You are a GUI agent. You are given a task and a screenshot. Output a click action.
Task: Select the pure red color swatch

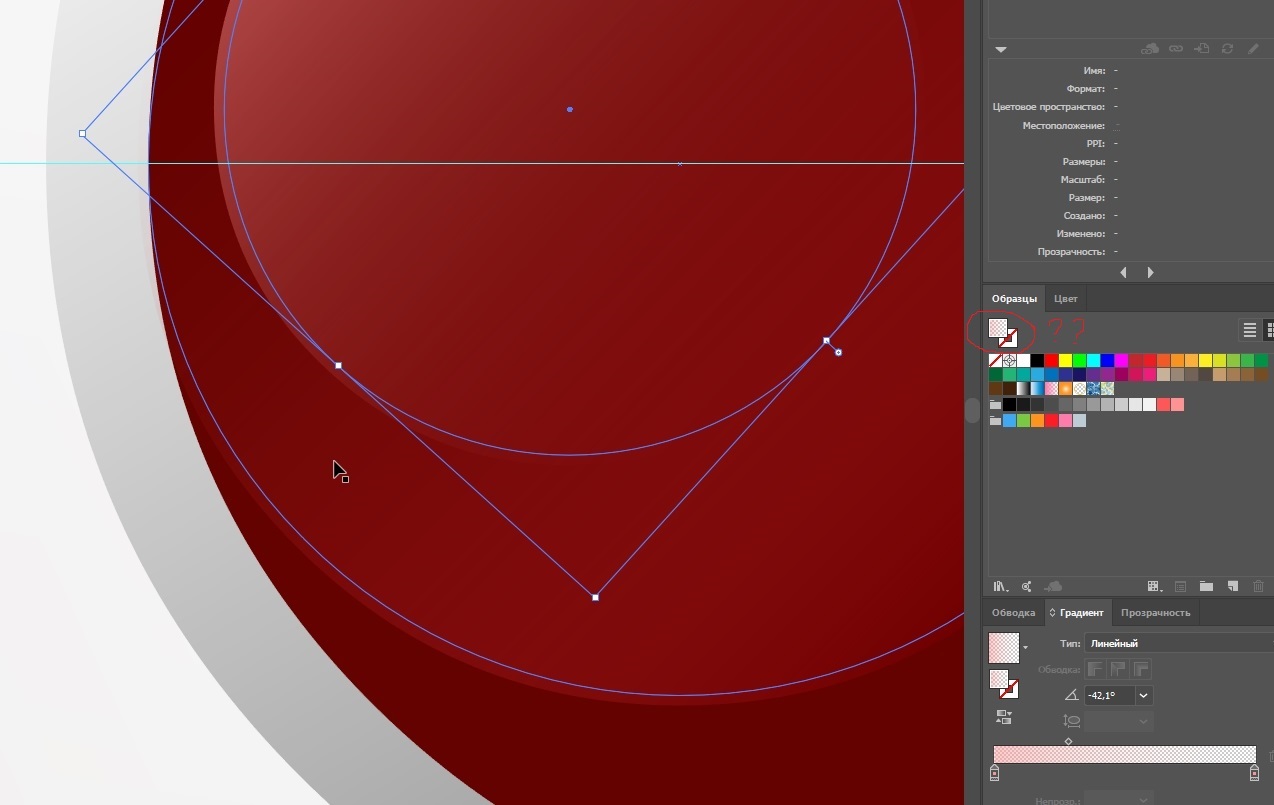pyautogui.click(x=1051, y=360)
